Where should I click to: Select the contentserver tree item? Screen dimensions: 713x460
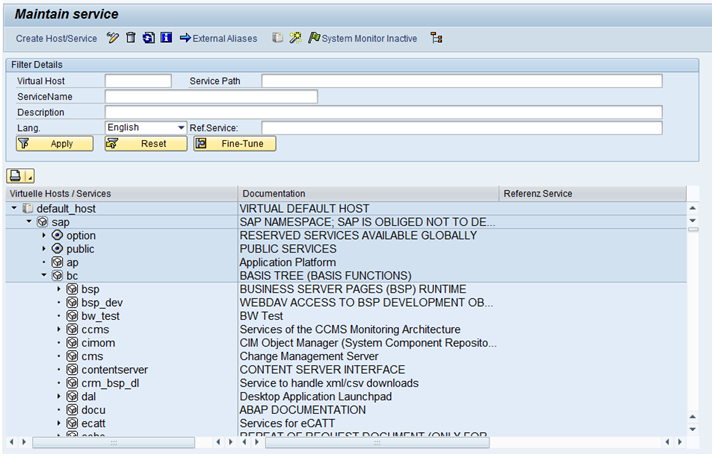pos(114,369)
